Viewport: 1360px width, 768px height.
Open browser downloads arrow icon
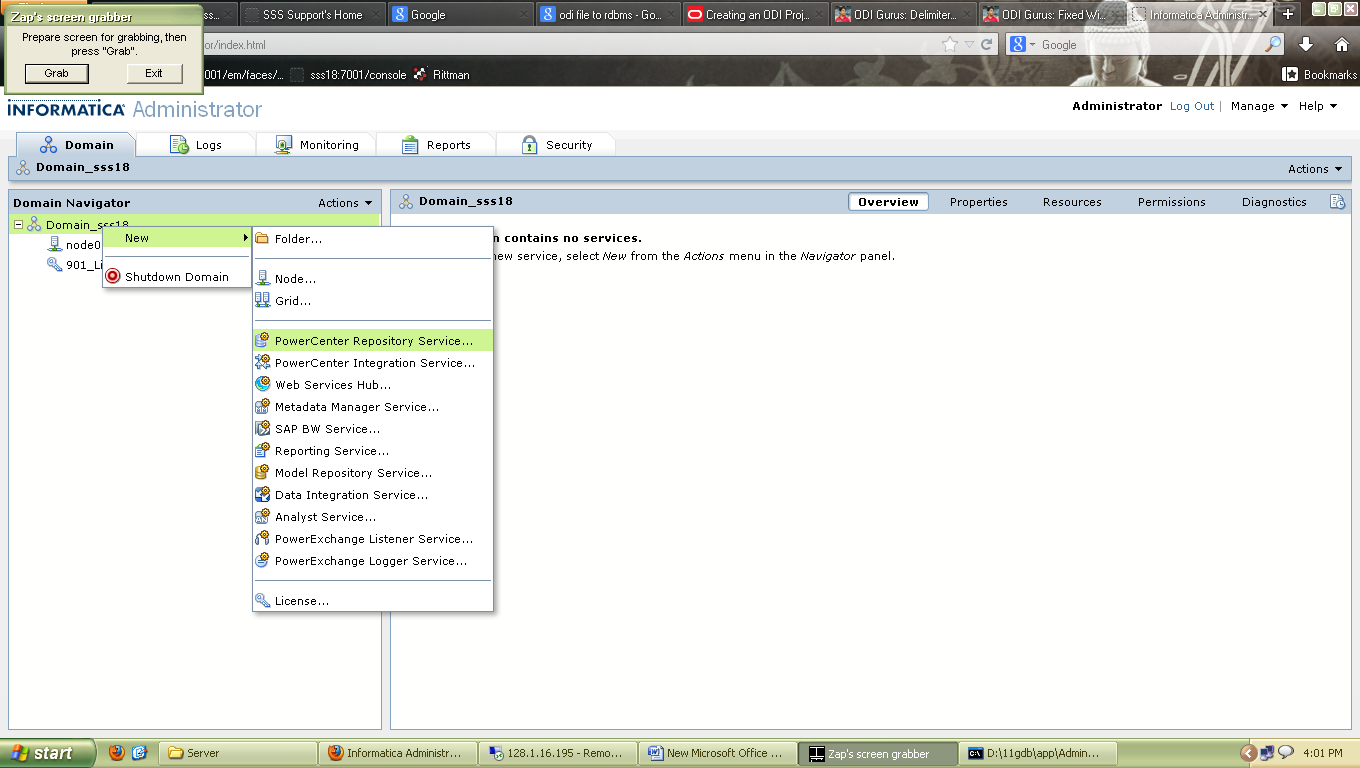1306,44
